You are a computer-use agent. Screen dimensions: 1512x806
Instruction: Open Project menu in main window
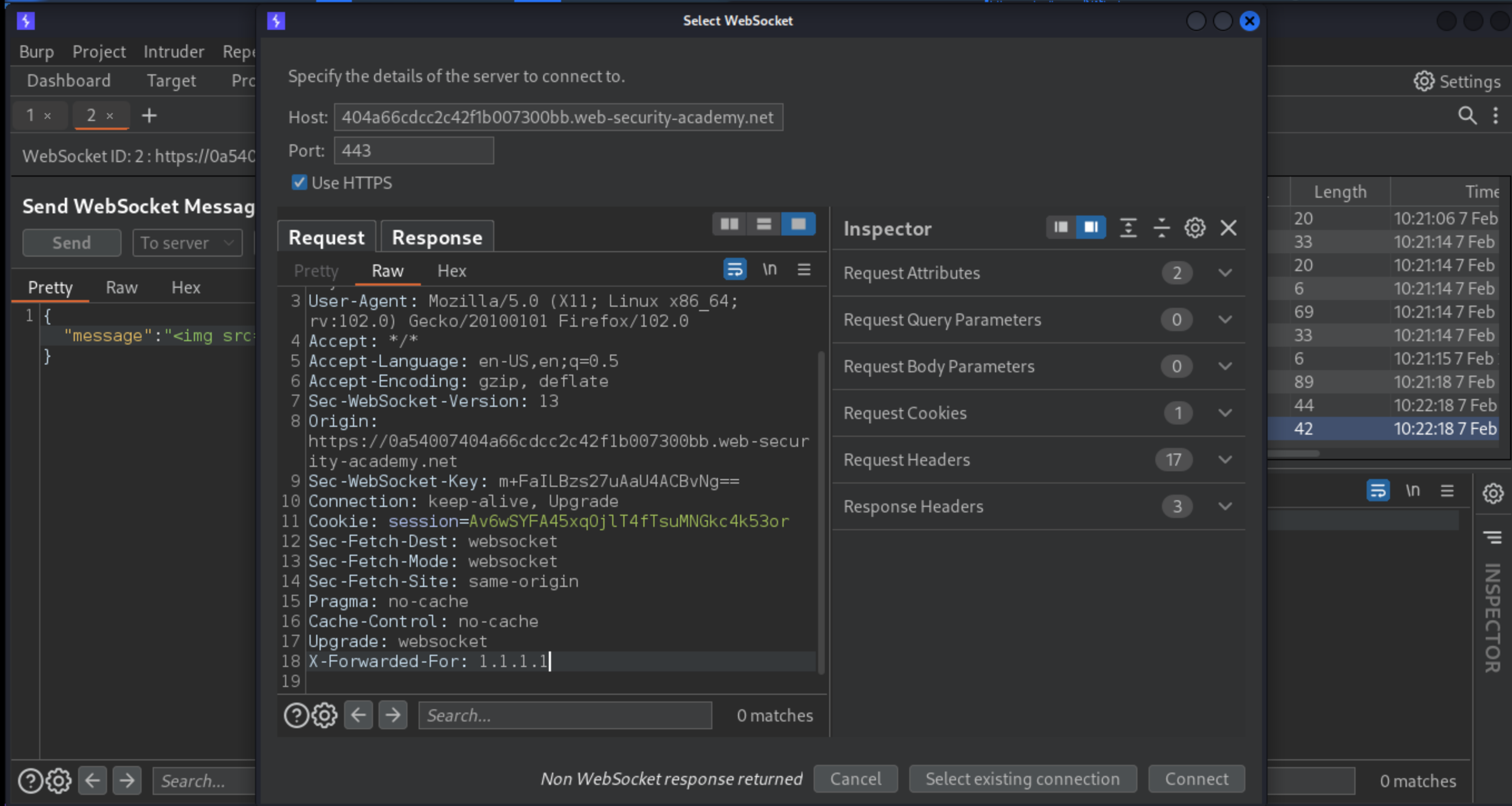pos(99,52)
